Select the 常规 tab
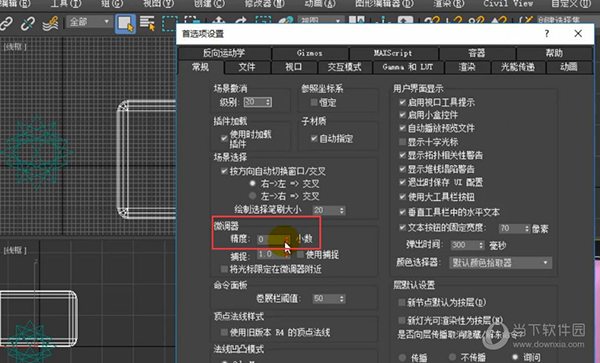This screenshot has height=363, width=600. (x=201, y=67)
